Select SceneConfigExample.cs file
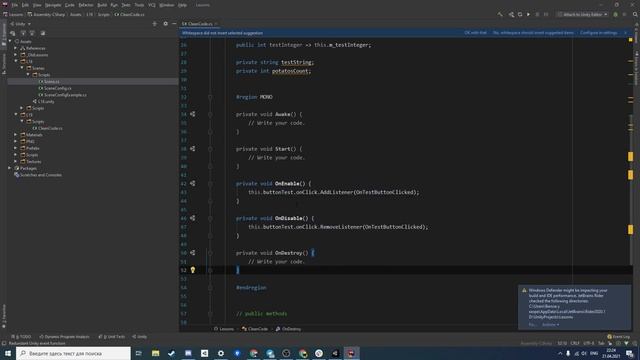This screenshot has width=640, height=360. (x=62, y=95)
